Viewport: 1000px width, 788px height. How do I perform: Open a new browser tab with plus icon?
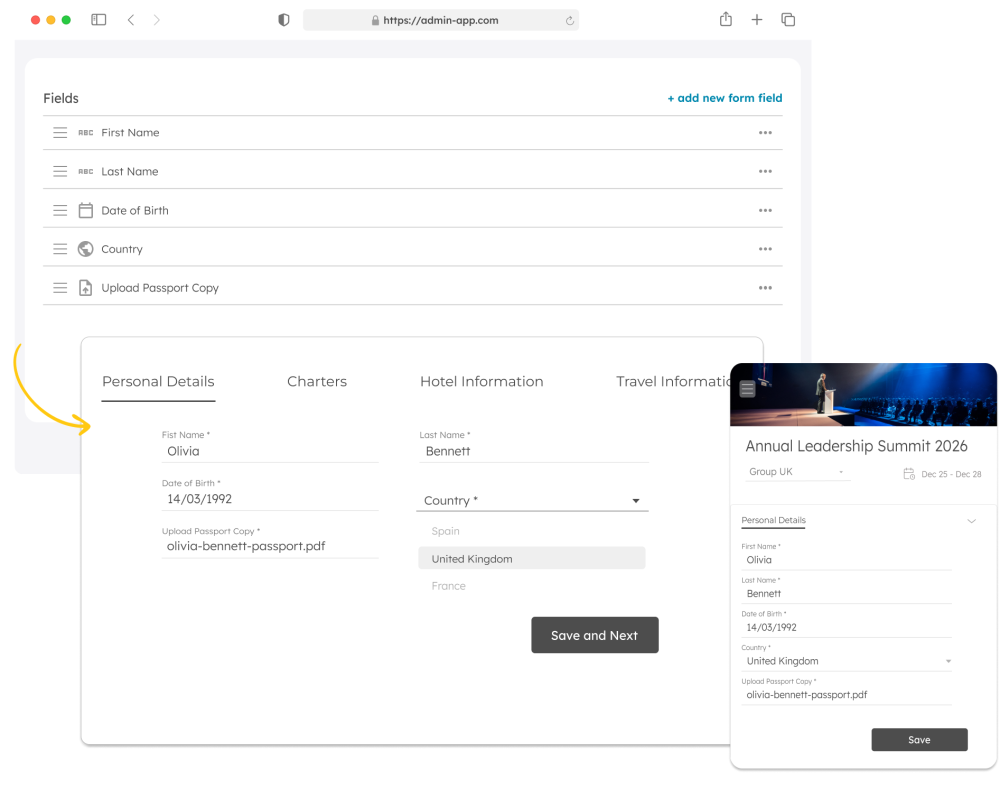[x=757, y=20]
